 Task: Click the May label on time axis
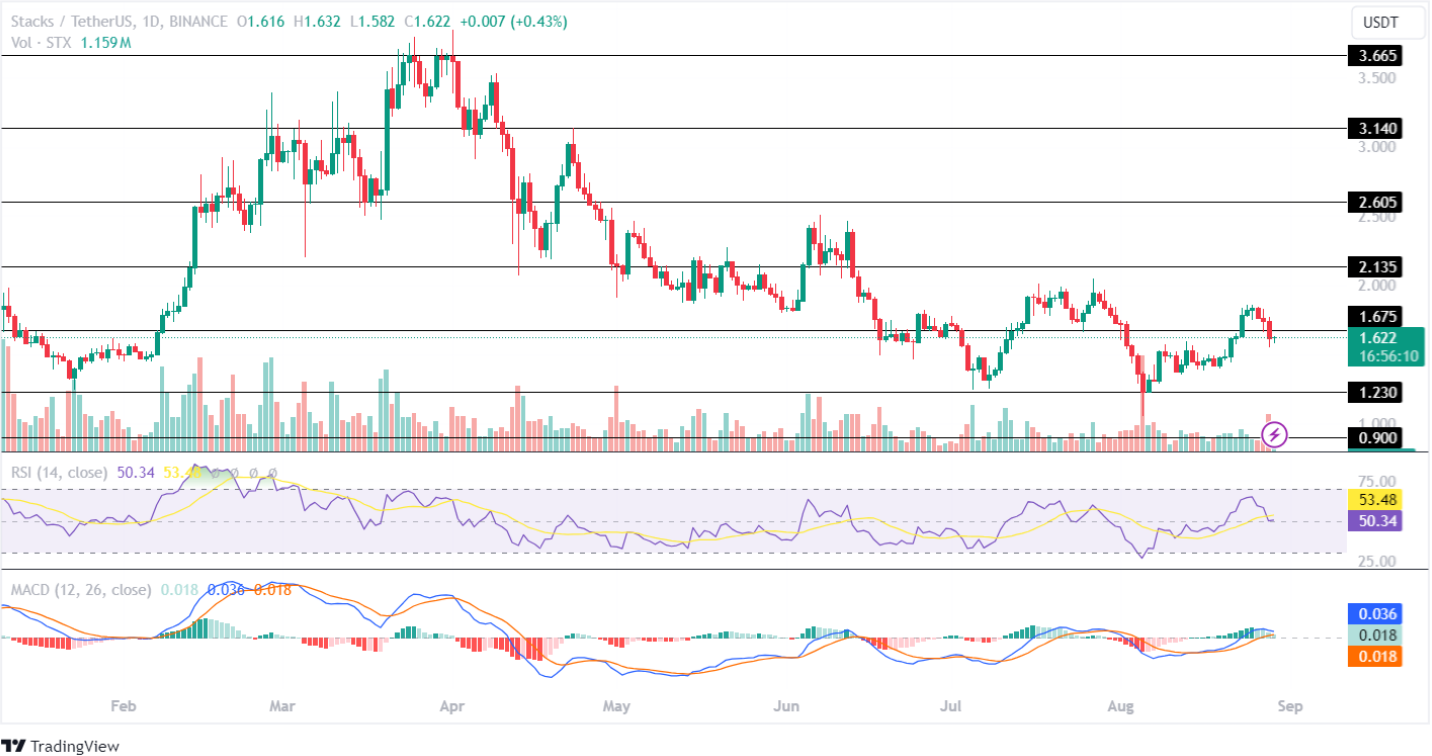click(617, 707)
